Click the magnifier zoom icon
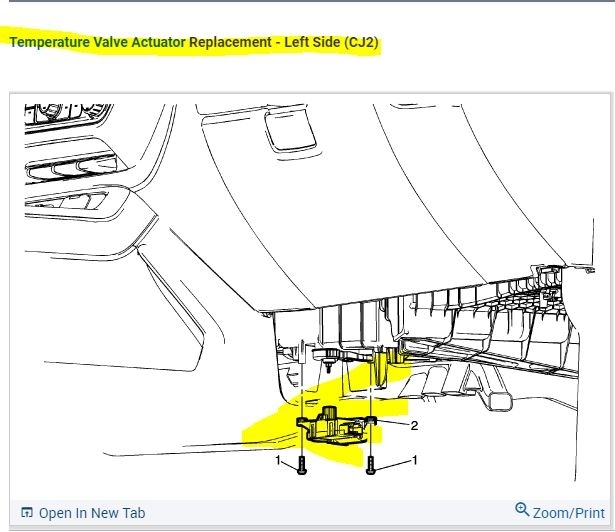 click(522, 510)
